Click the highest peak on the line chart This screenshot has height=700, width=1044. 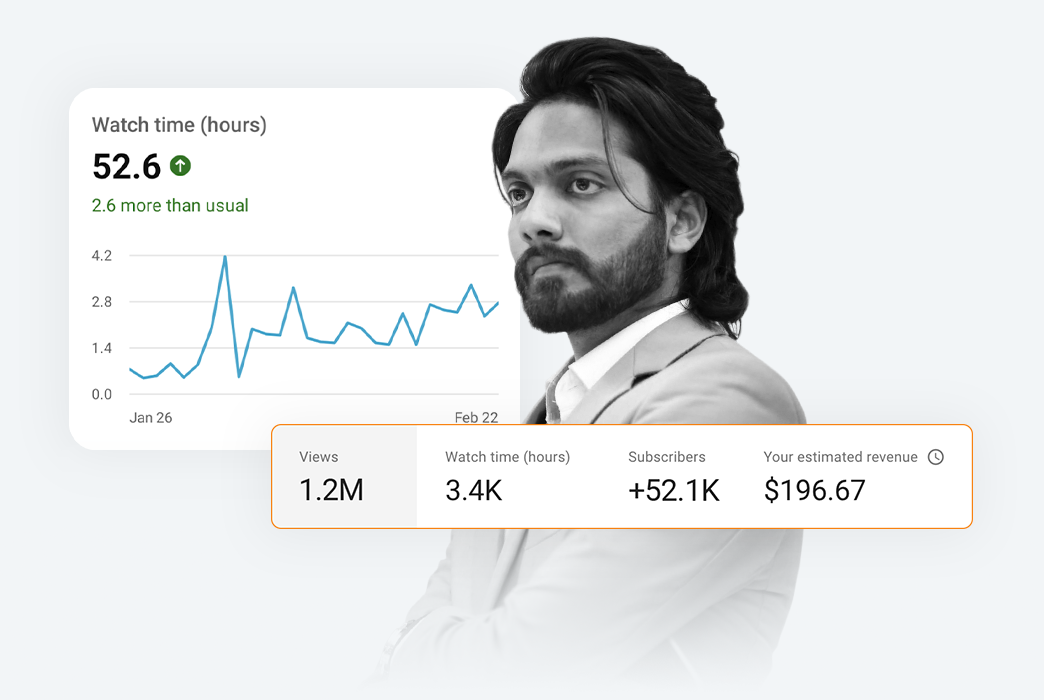tap(225, 258)
